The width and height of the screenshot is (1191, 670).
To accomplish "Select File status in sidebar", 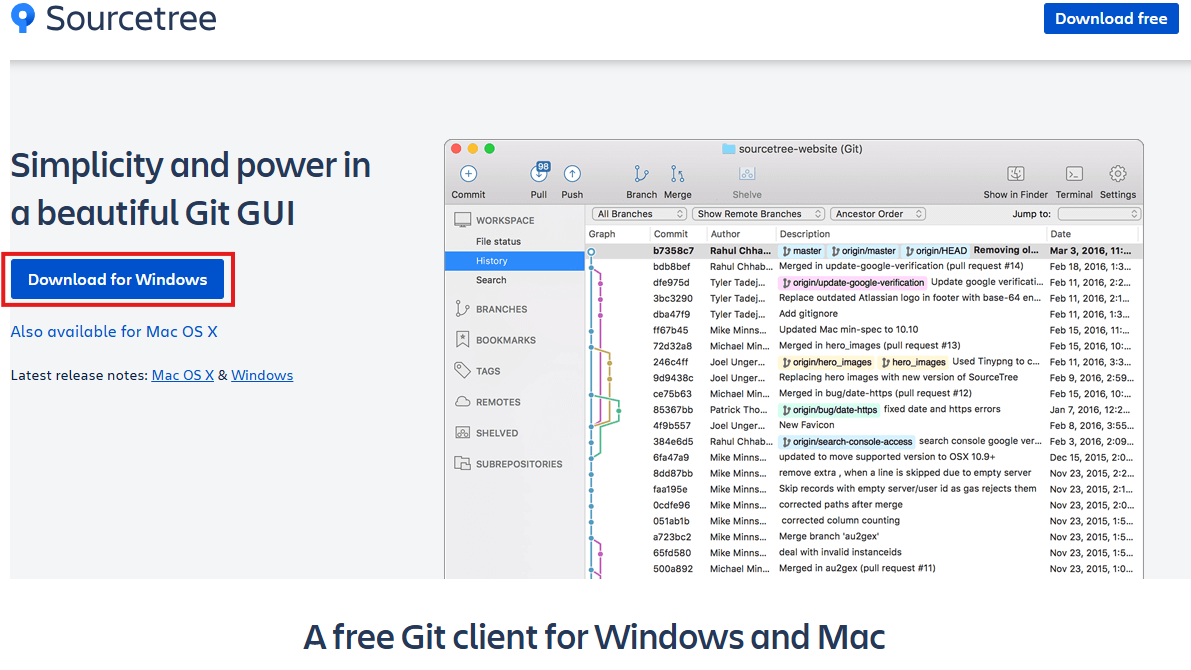I will click(x=498, y=242).
